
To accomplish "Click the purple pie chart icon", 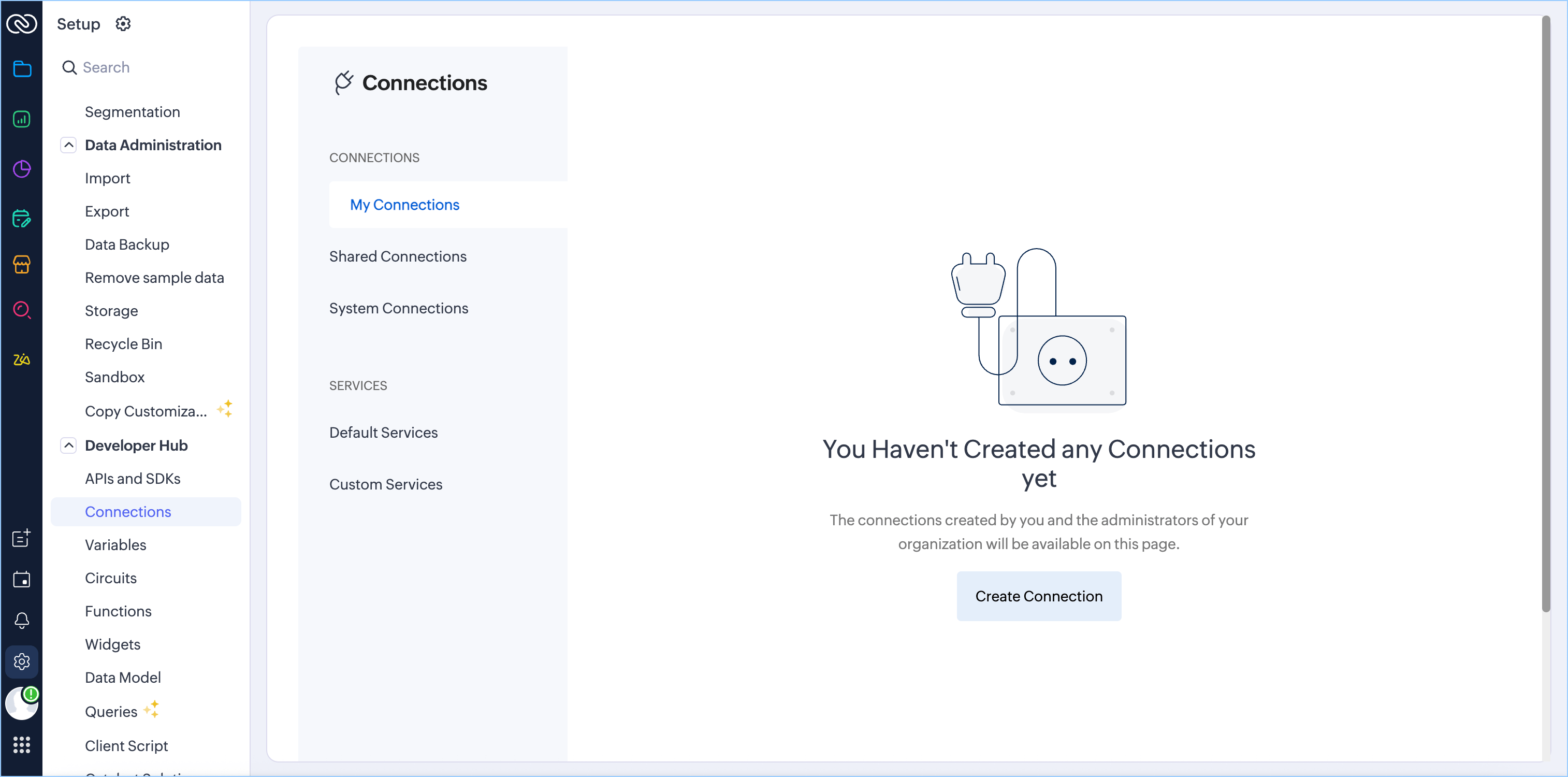I will [22, 169].
